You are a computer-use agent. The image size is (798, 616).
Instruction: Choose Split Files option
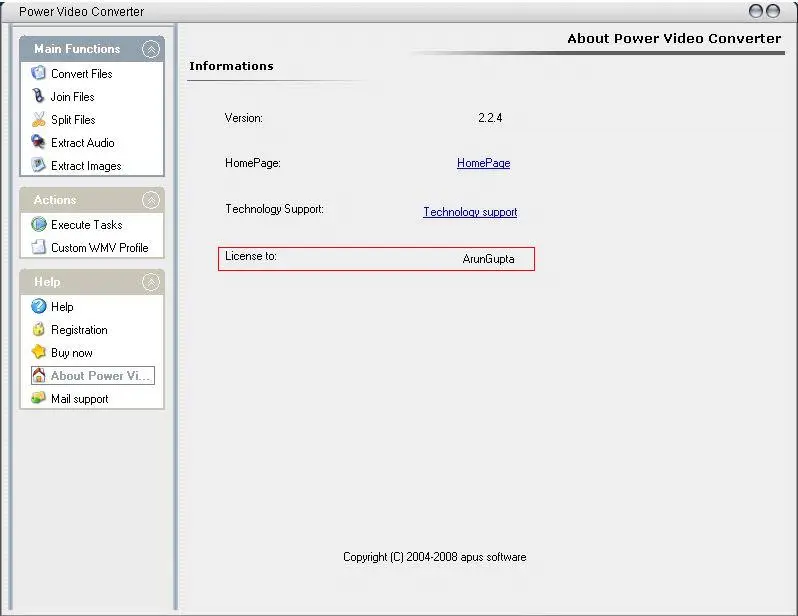pyautogui.click(x=73, y=120)
